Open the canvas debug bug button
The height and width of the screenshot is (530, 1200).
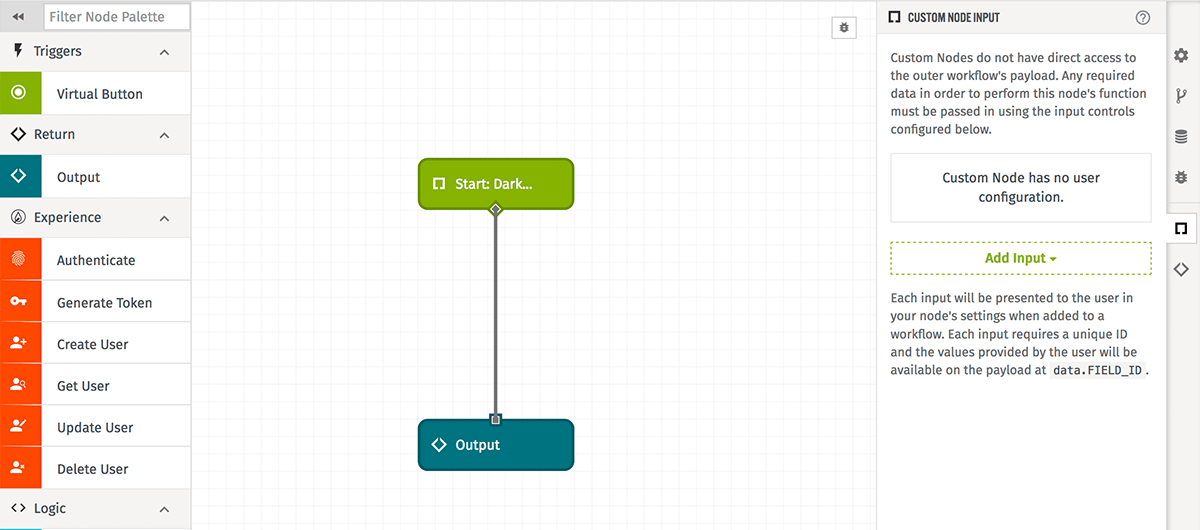(844, 27)
